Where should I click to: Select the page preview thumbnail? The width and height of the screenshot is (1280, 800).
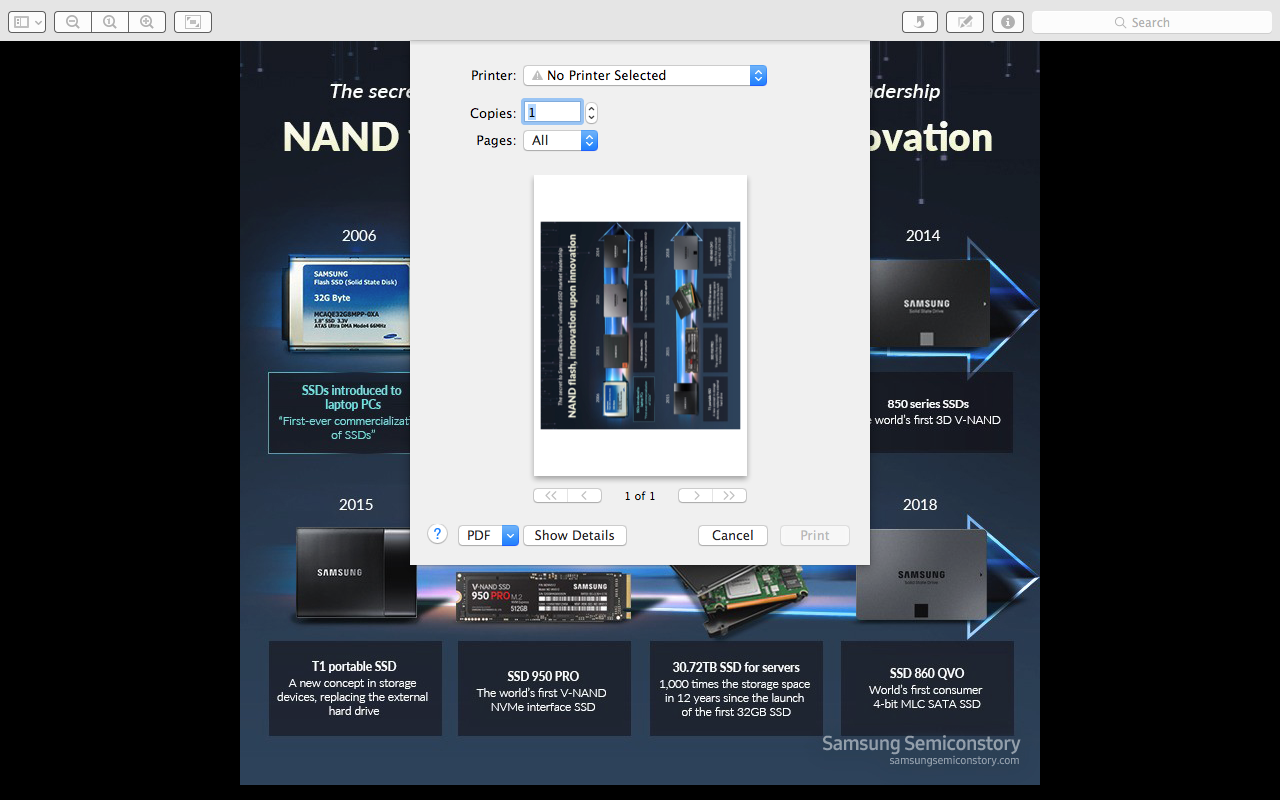640,324
